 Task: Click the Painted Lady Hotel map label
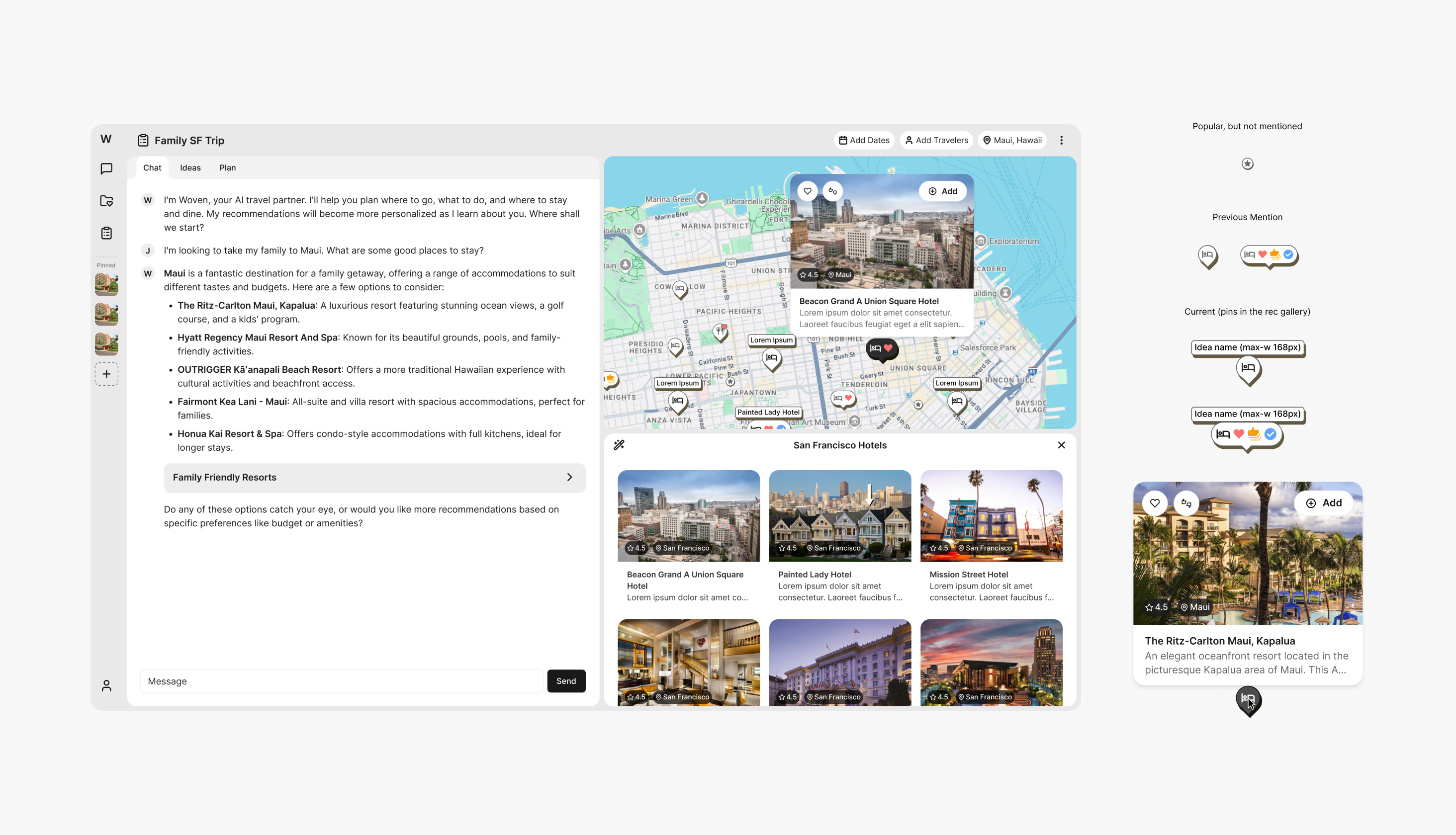(768, 413)
